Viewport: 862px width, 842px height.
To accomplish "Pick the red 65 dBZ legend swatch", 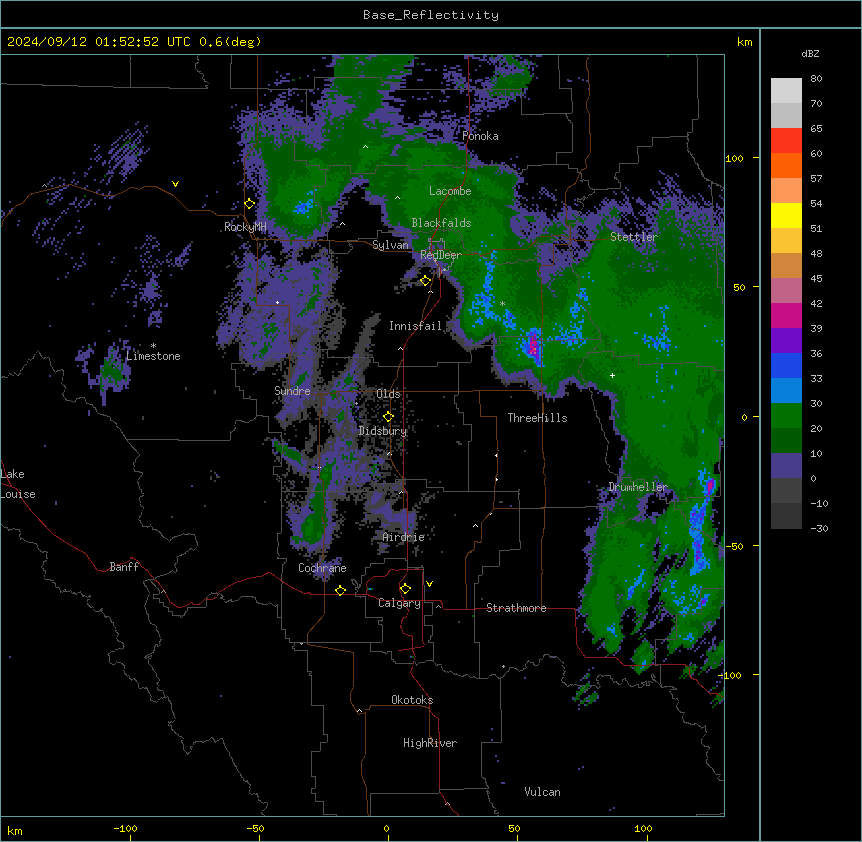I will [786, 141].
